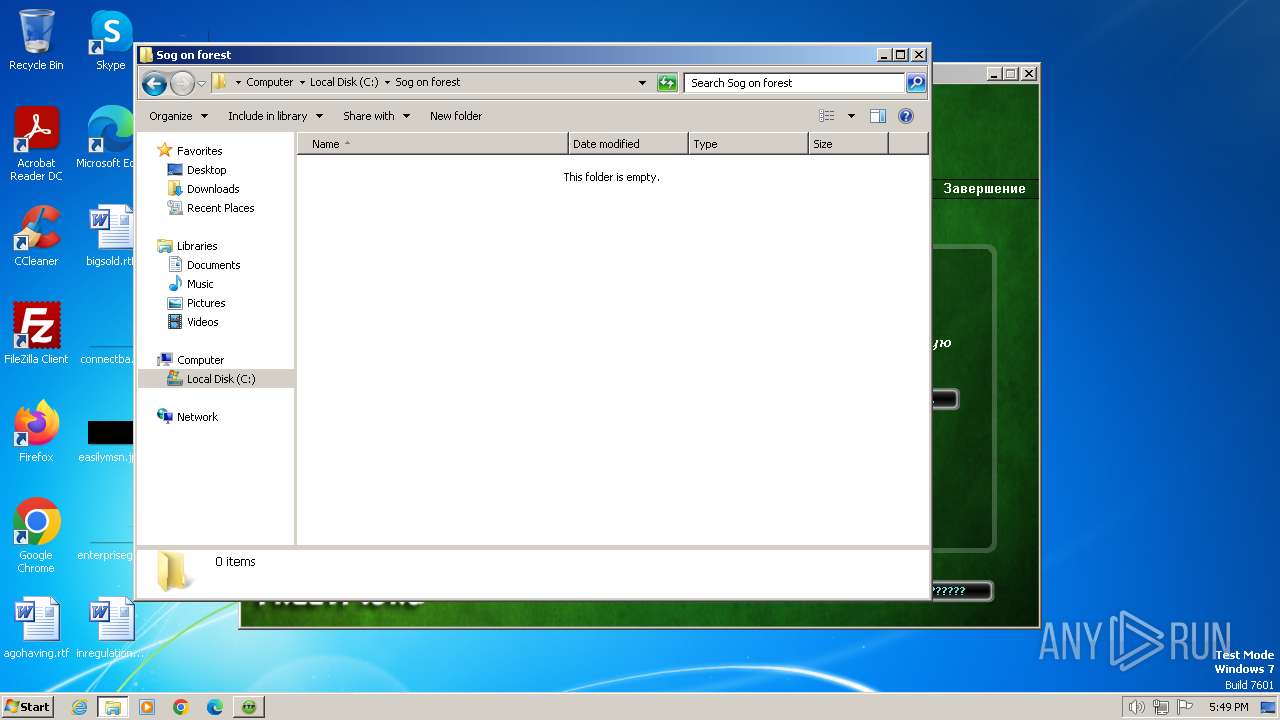Sort by the Type column header
1280x720 pixels.
(748, 144)
